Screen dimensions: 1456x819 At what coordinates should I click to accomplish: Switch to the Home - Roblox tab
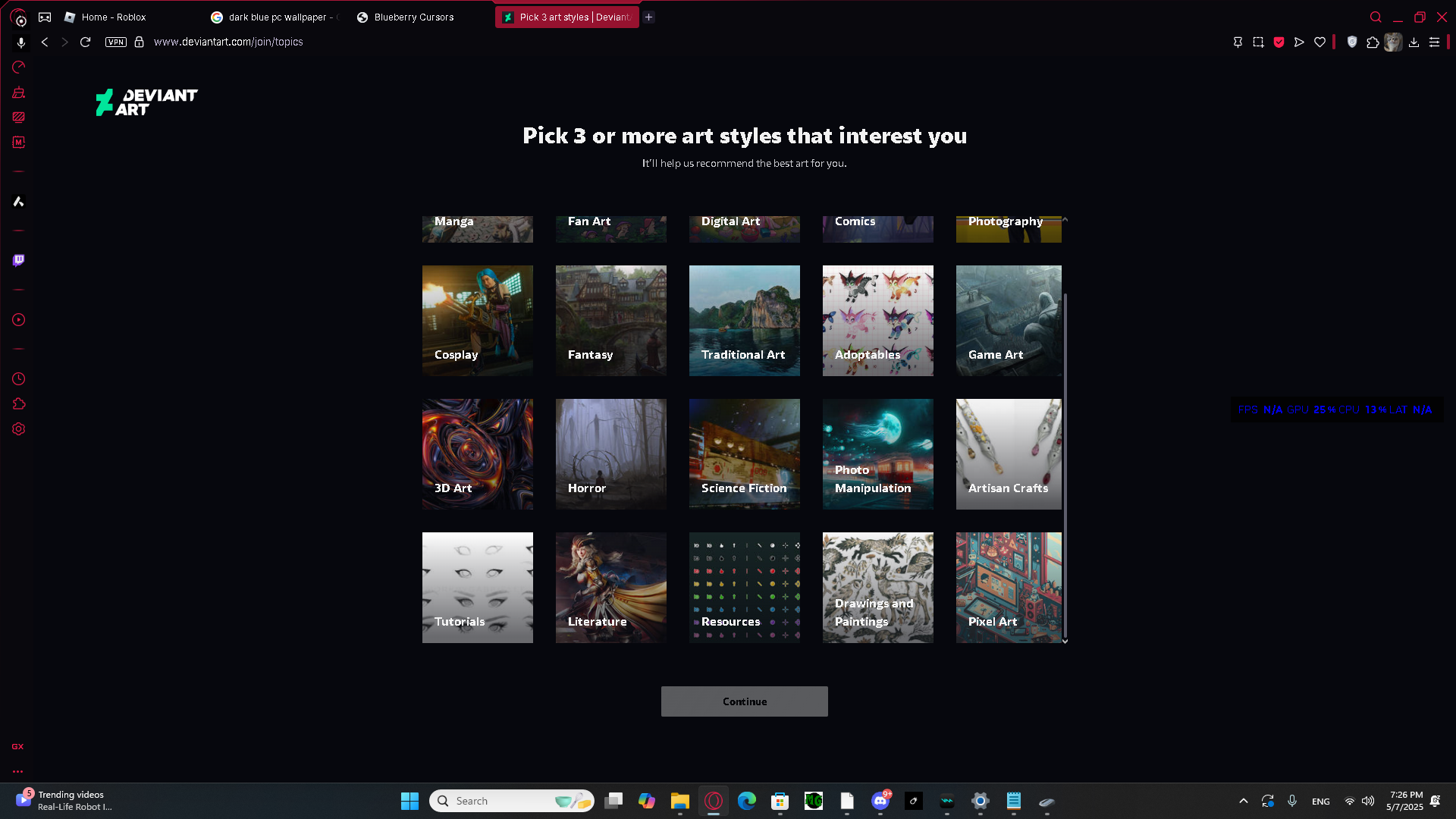pos(114,17)
